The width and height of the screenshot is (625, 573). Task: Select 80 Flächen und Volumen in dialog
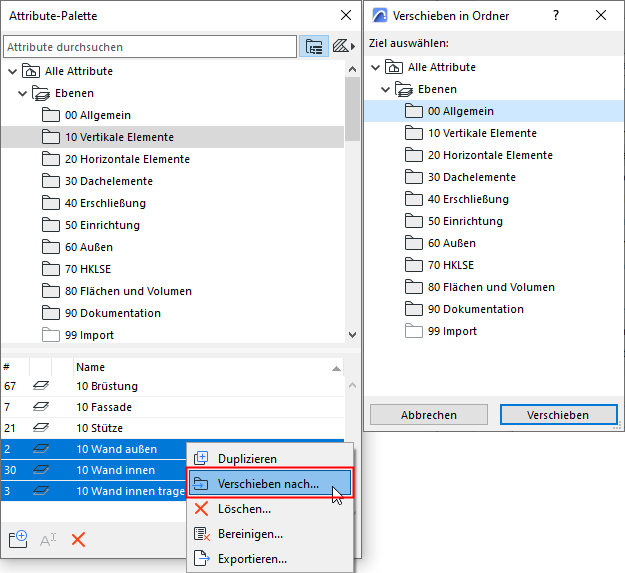coord(493,286)
